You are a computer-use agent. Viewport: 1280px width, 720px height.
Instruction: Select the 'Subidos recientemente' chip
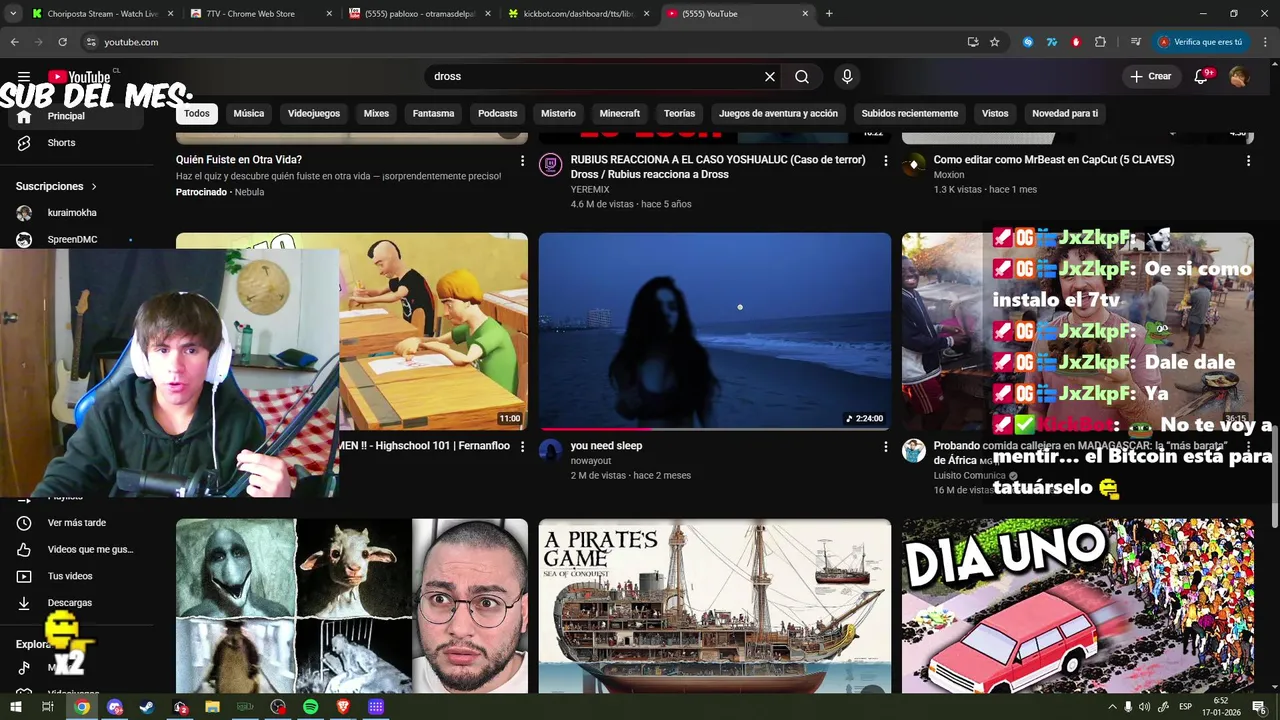pos(910,113)
